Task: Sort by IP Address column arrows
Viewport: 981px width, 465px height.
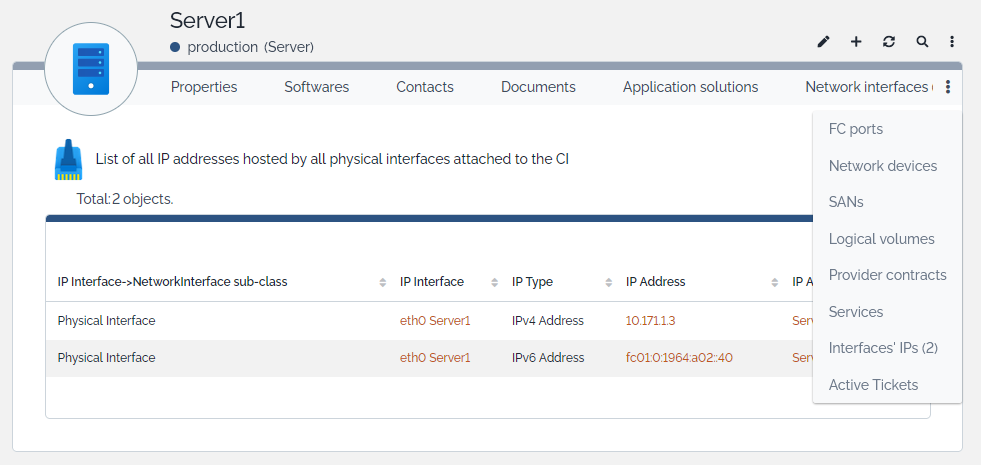Action: point(775,282)
